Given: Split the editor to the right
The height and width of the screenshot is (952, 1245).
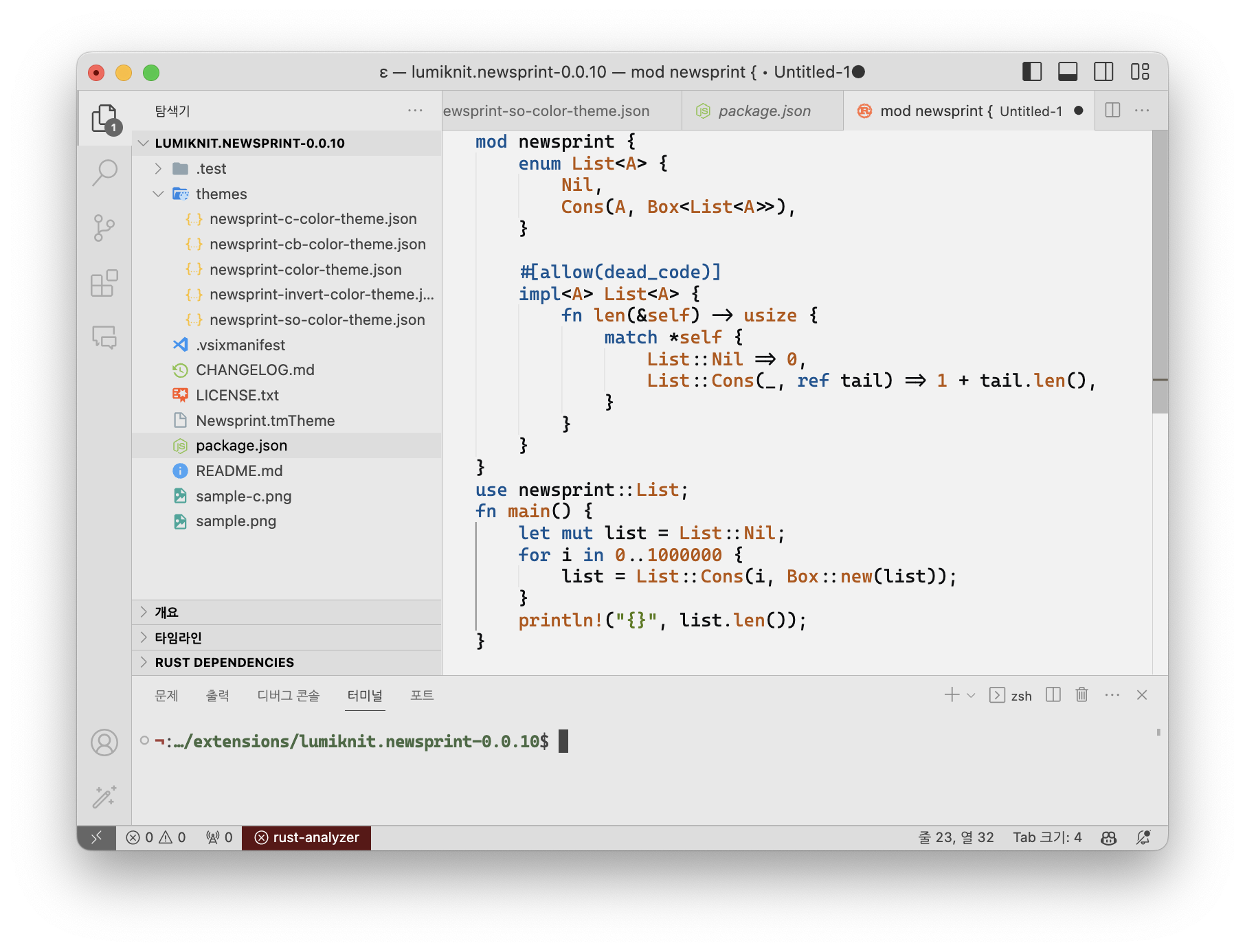Looking at the screenshot, I should [1112, 111].
